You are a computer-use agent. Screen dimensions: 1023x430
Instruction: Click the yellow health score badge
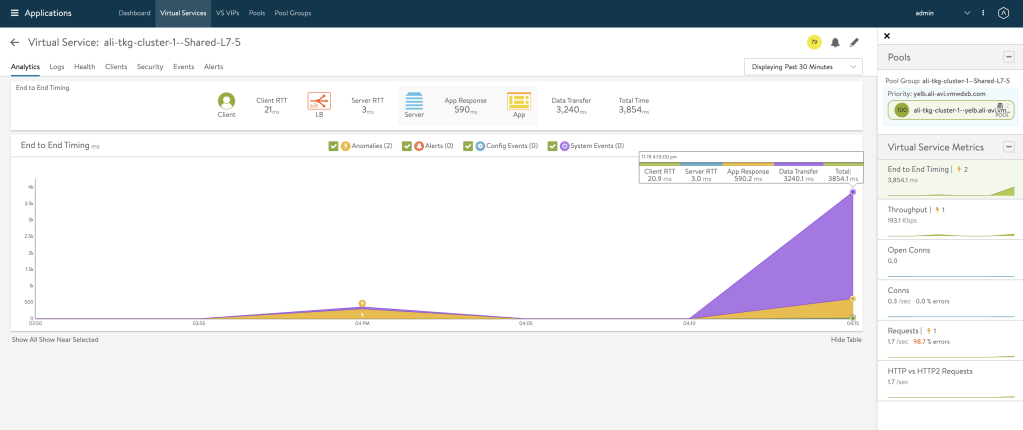(x=814, y=42)
